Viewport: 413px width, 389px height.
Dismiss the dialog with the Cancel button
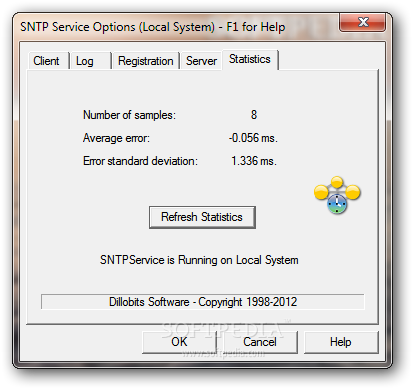[x=260, y=342]
